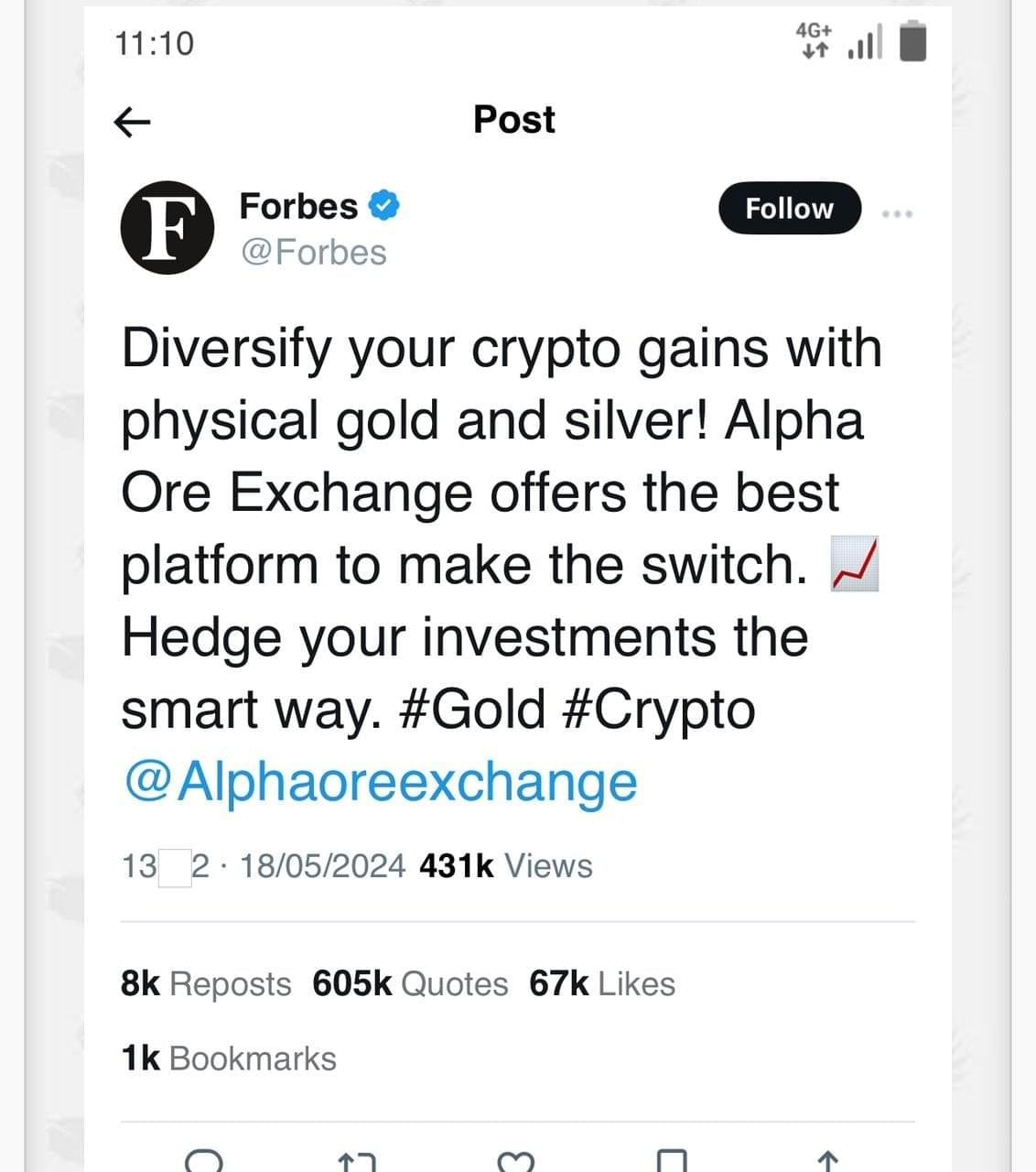Share the post with the share icon
1036x1172 pixels.
coord(826,1161)
